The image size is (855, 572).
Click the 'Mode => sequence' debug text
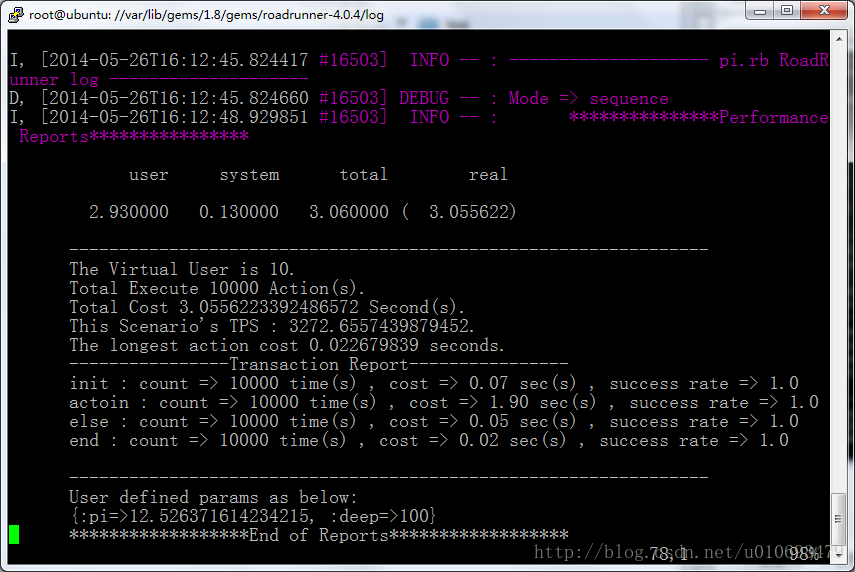coord(588,98)
